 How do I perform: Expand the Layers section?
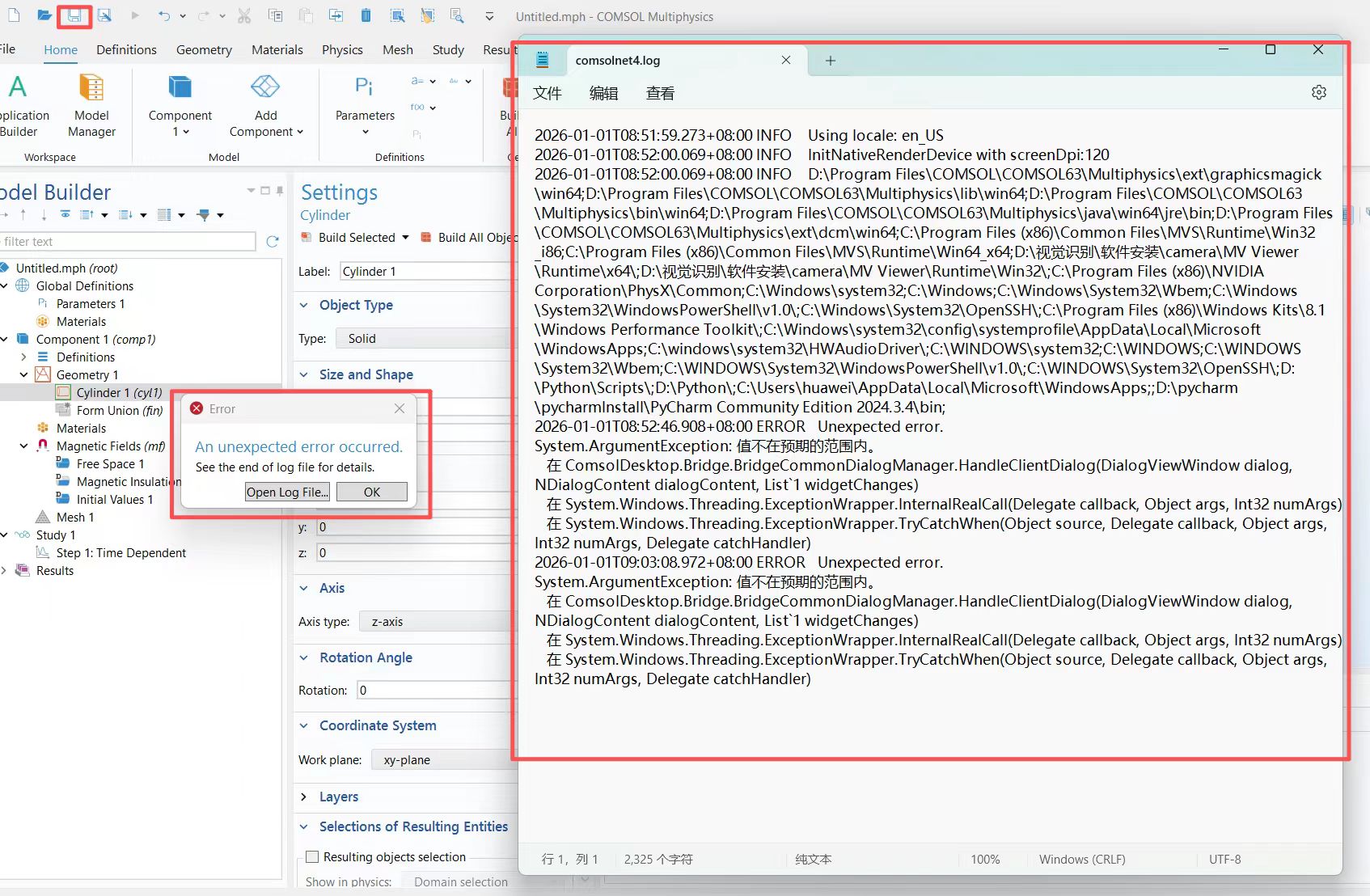point(304,797)
